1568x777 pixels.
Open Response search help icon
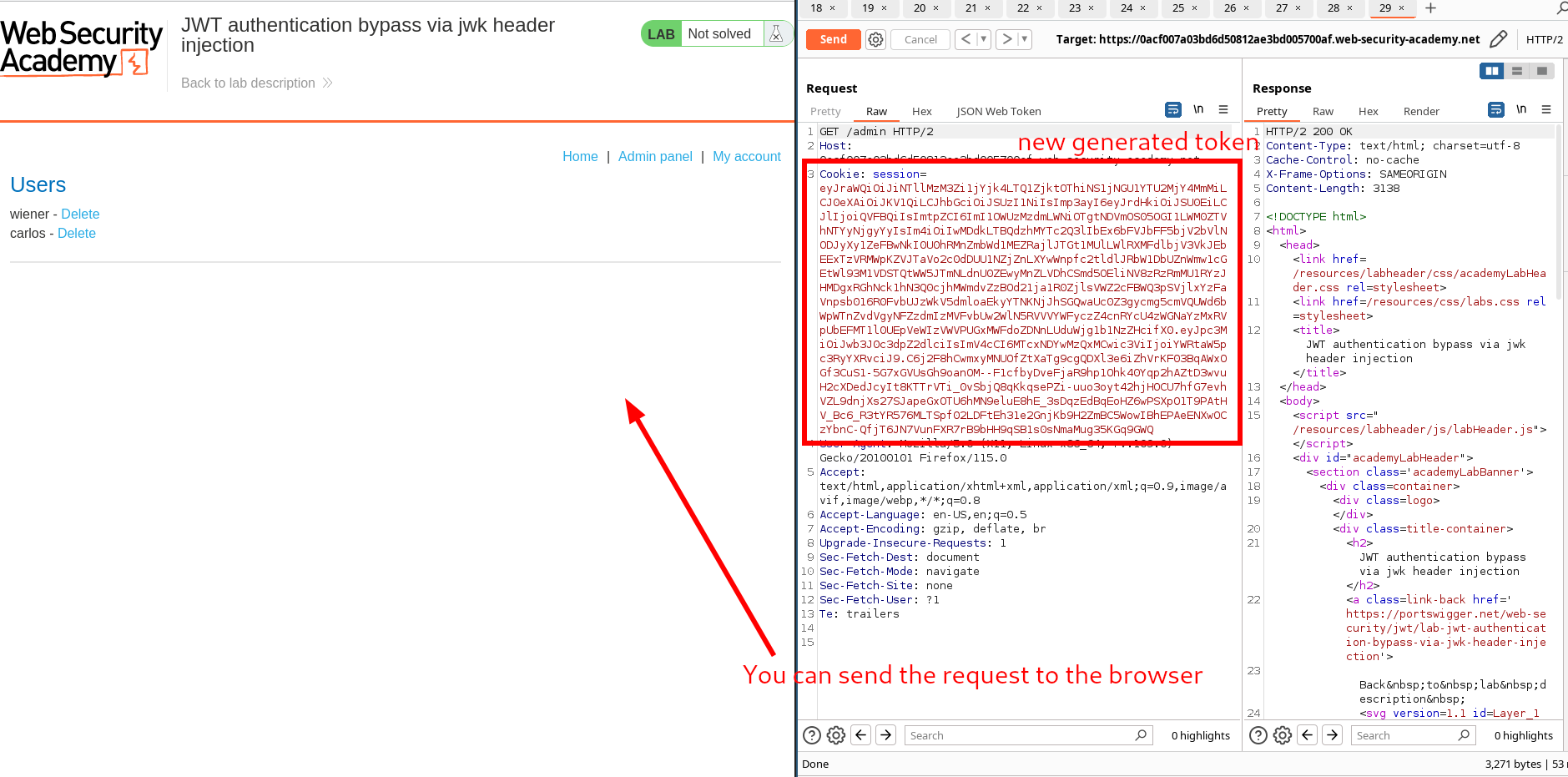click(1258, 735)
